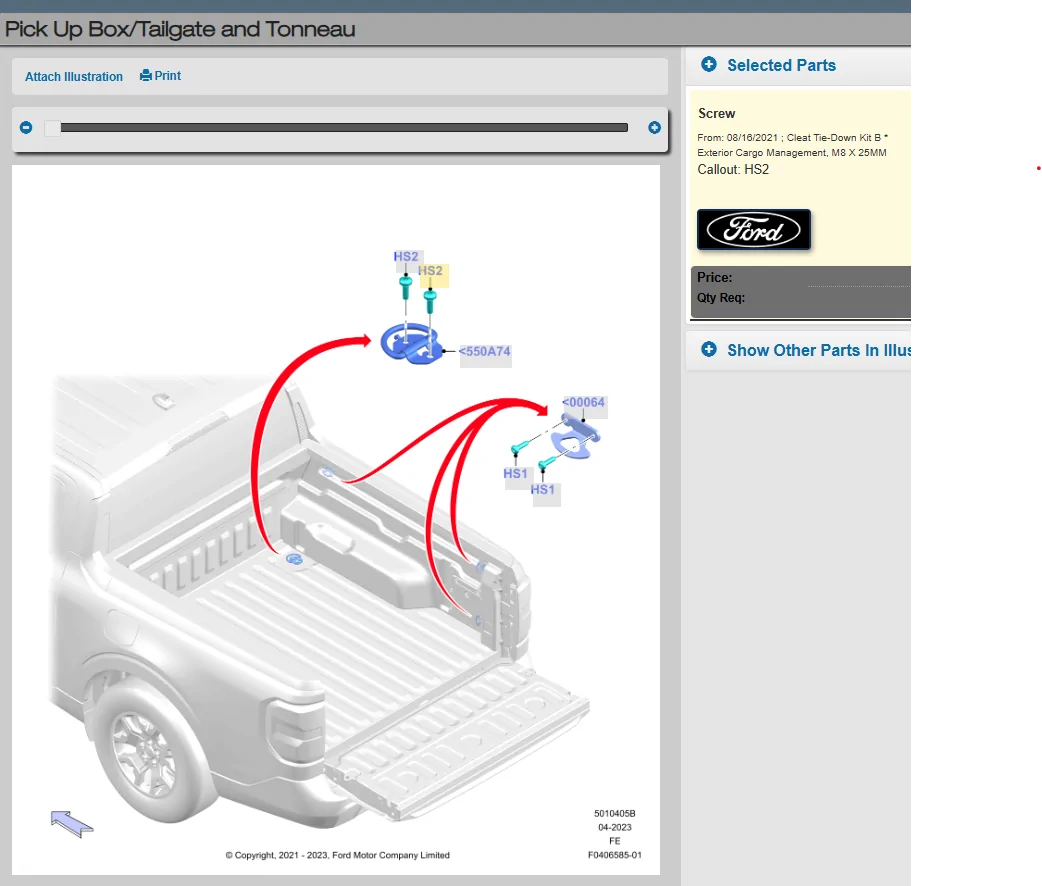This screenshot has height=886, width=1042.
Task: Click the zoom in plus icon
Action: click(654, 127)
